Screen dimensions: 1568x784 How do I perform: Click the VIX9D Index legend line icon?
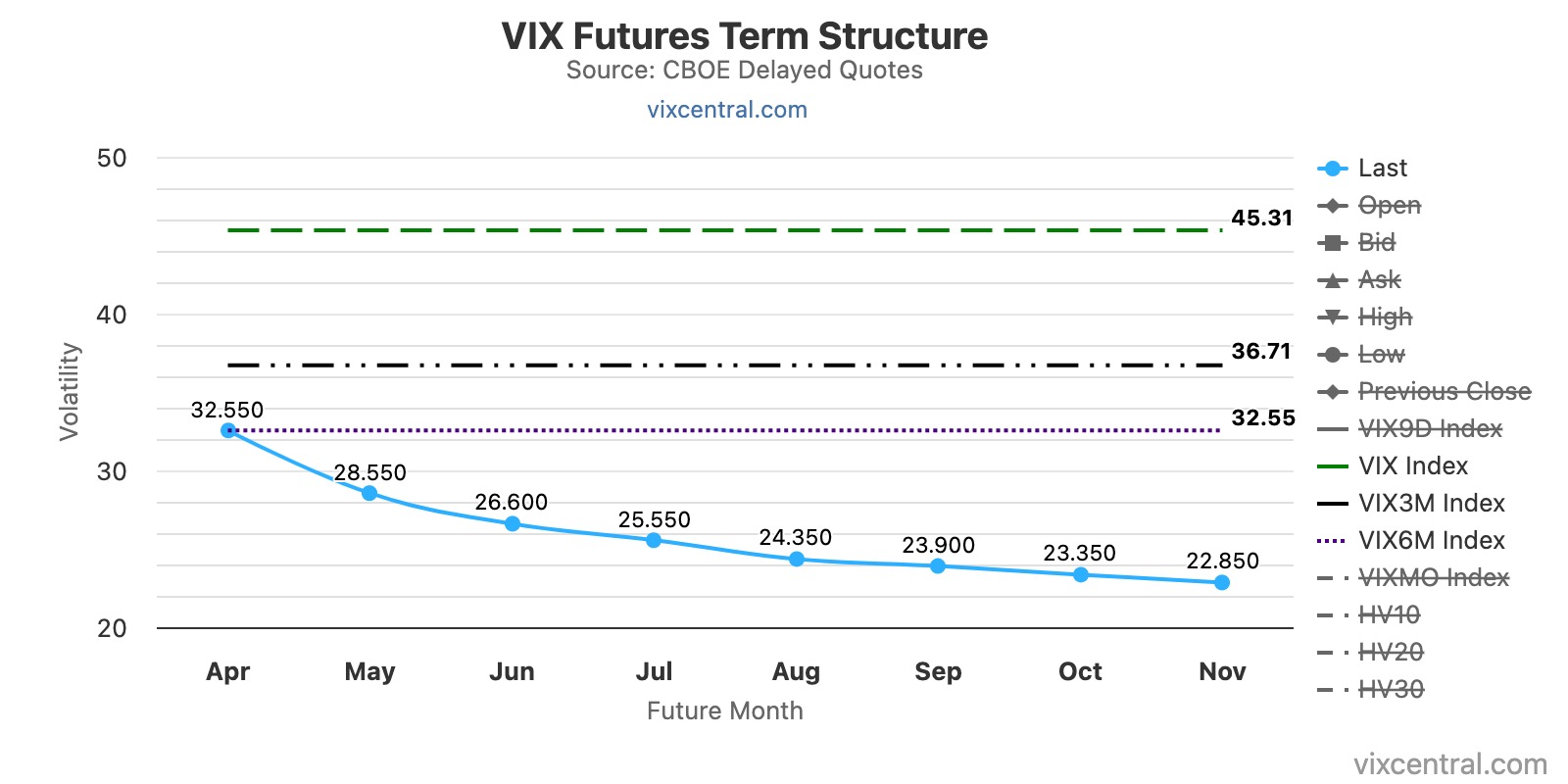1333,429
